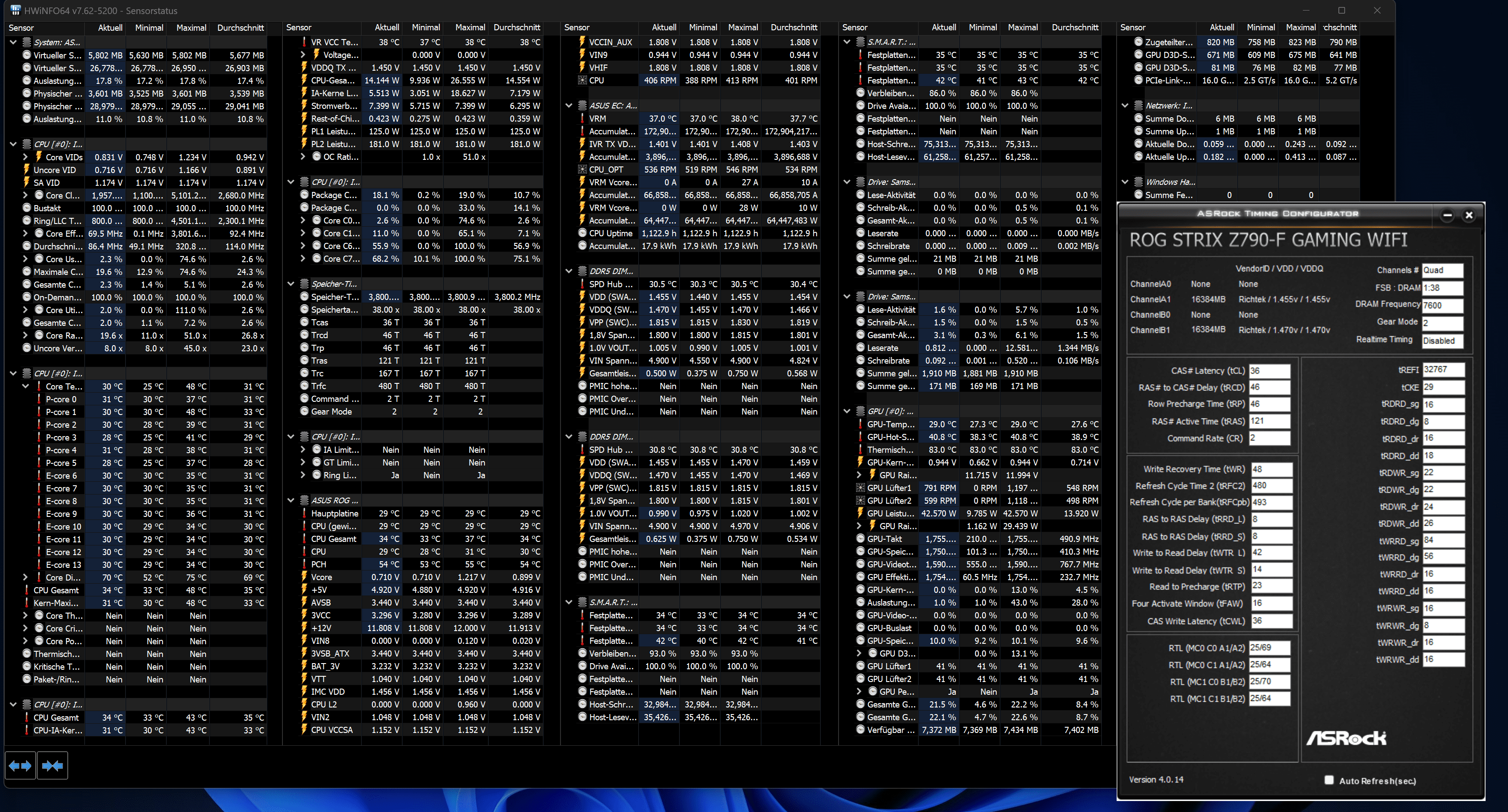Expand the GPU Rails voltage entry
Viewport: 1508px width, 812px height.
click(x=859, y=475)
